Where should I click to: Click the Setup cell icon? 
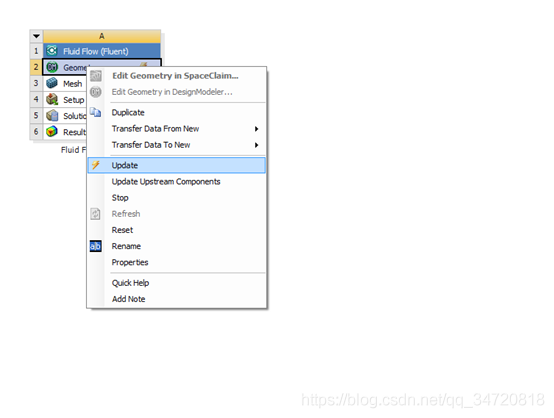point(52,99)
